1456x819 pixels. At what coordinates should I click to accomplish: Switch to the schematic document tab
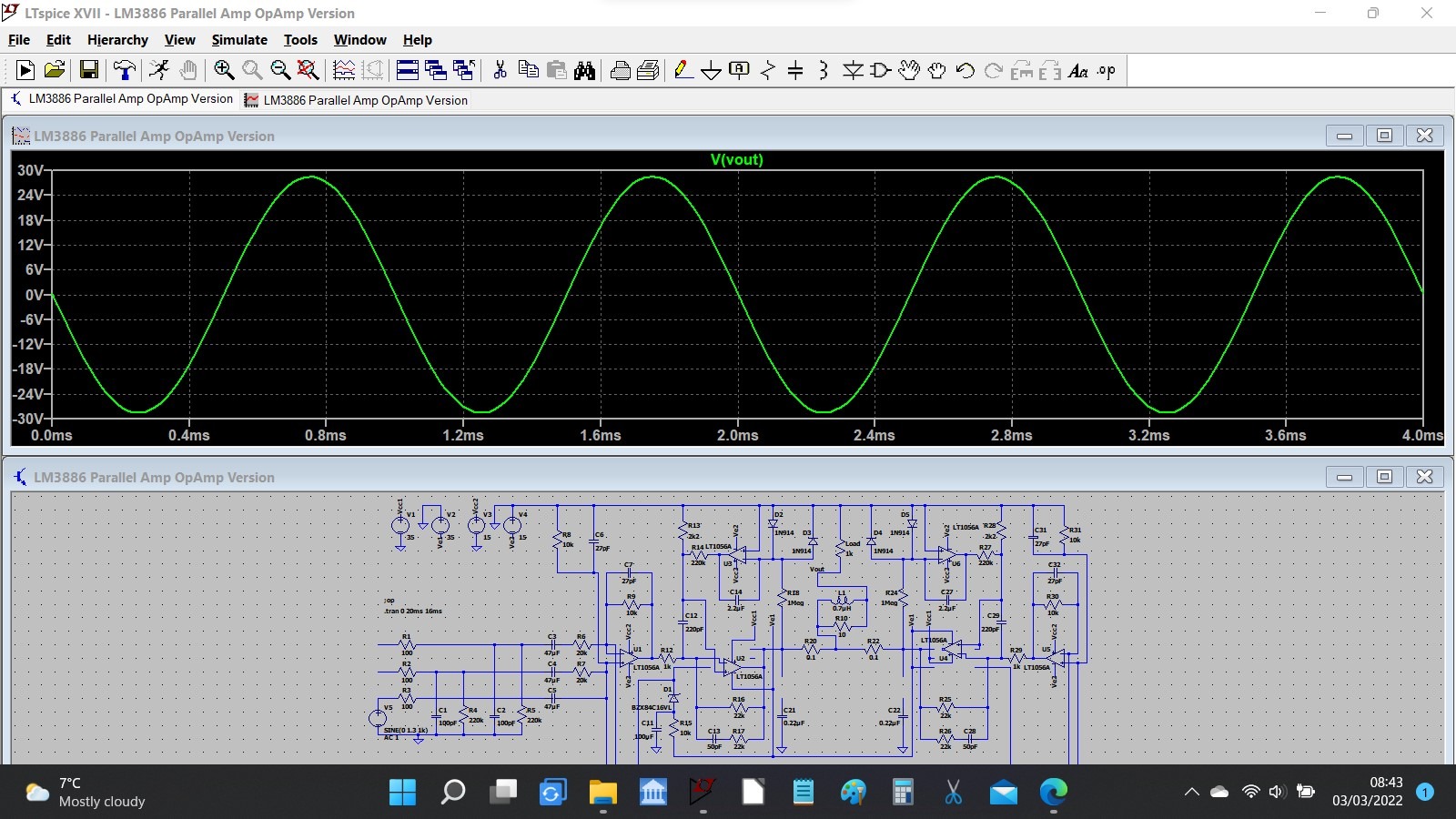click(122, 99)
